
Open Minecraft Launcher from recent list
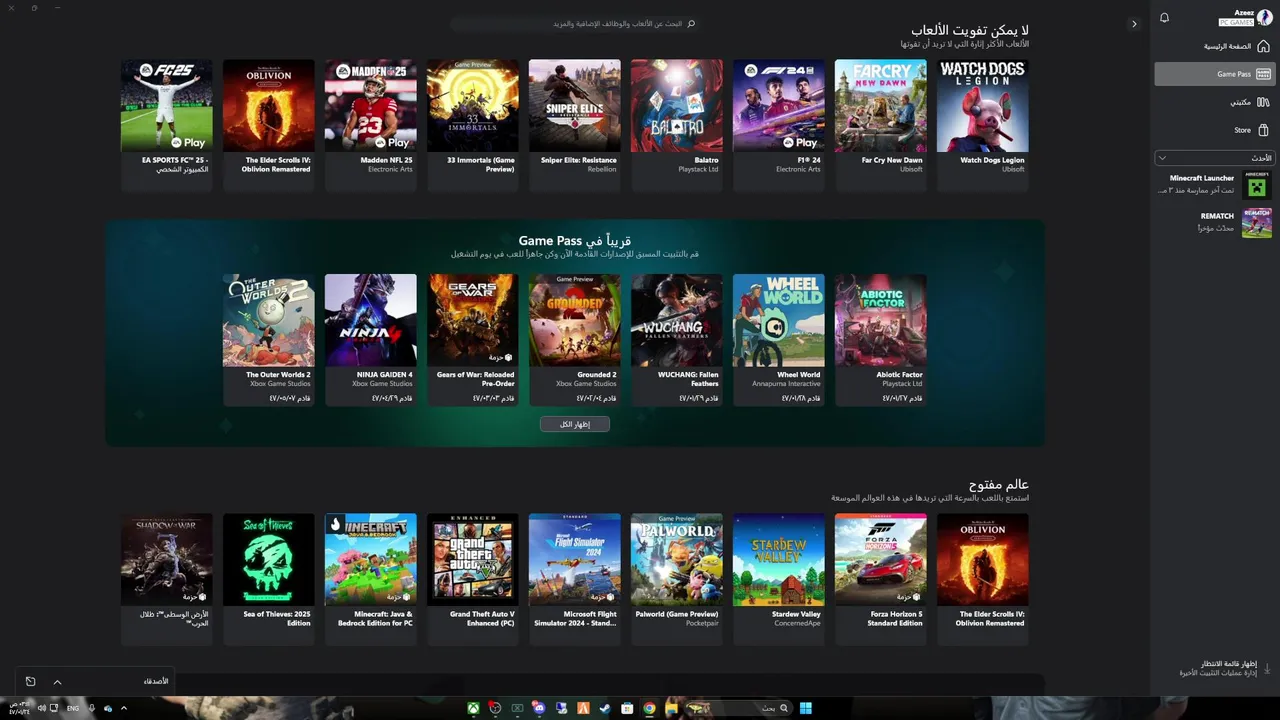point(1213,184)
